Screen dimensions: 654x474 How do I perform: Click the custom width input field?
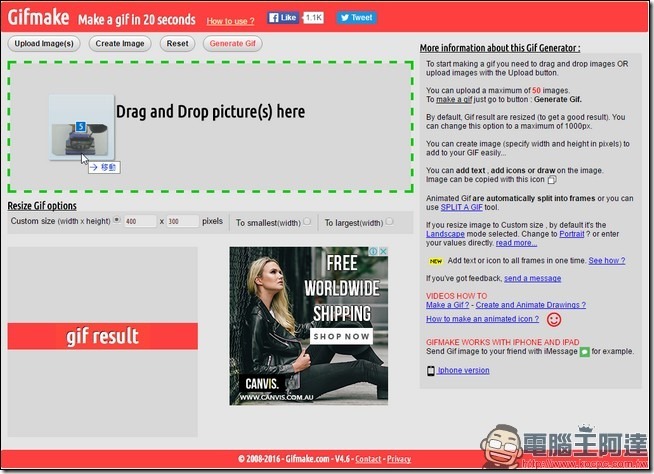click(x=138, y=221)
